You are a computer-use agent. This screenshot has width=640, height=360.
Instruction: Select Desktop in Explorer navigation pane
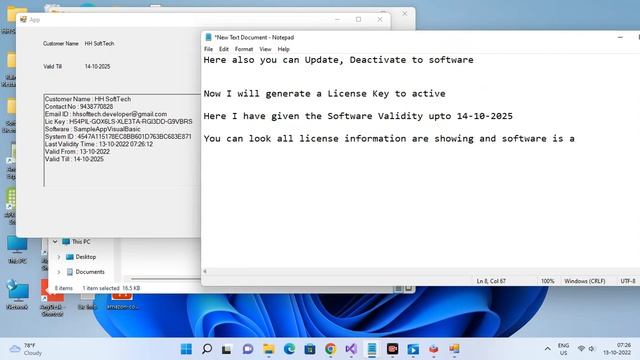[85, 257]
